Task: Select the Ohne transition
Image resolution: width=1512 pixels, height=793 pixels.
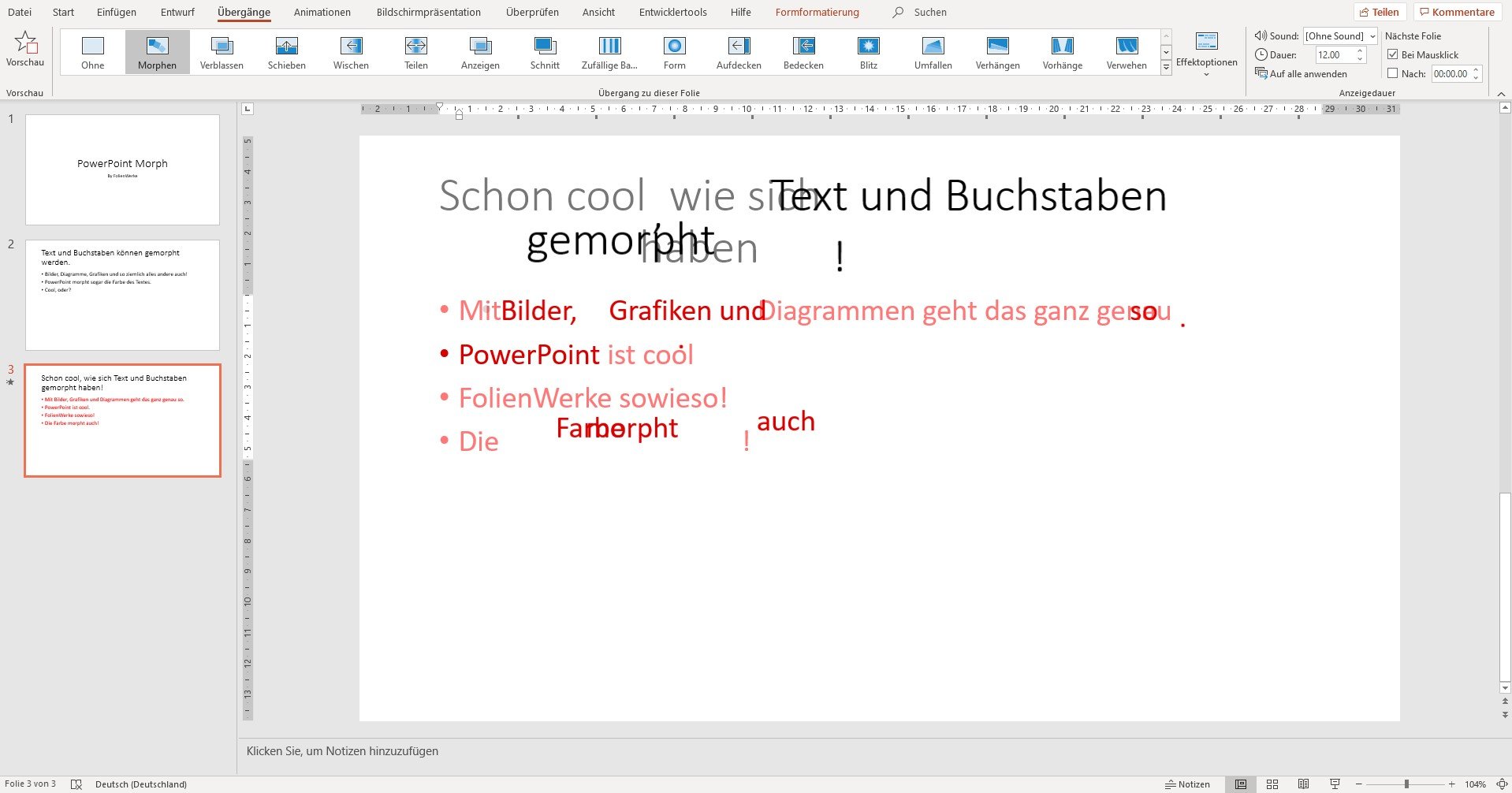Action: [x=92, y=52]
